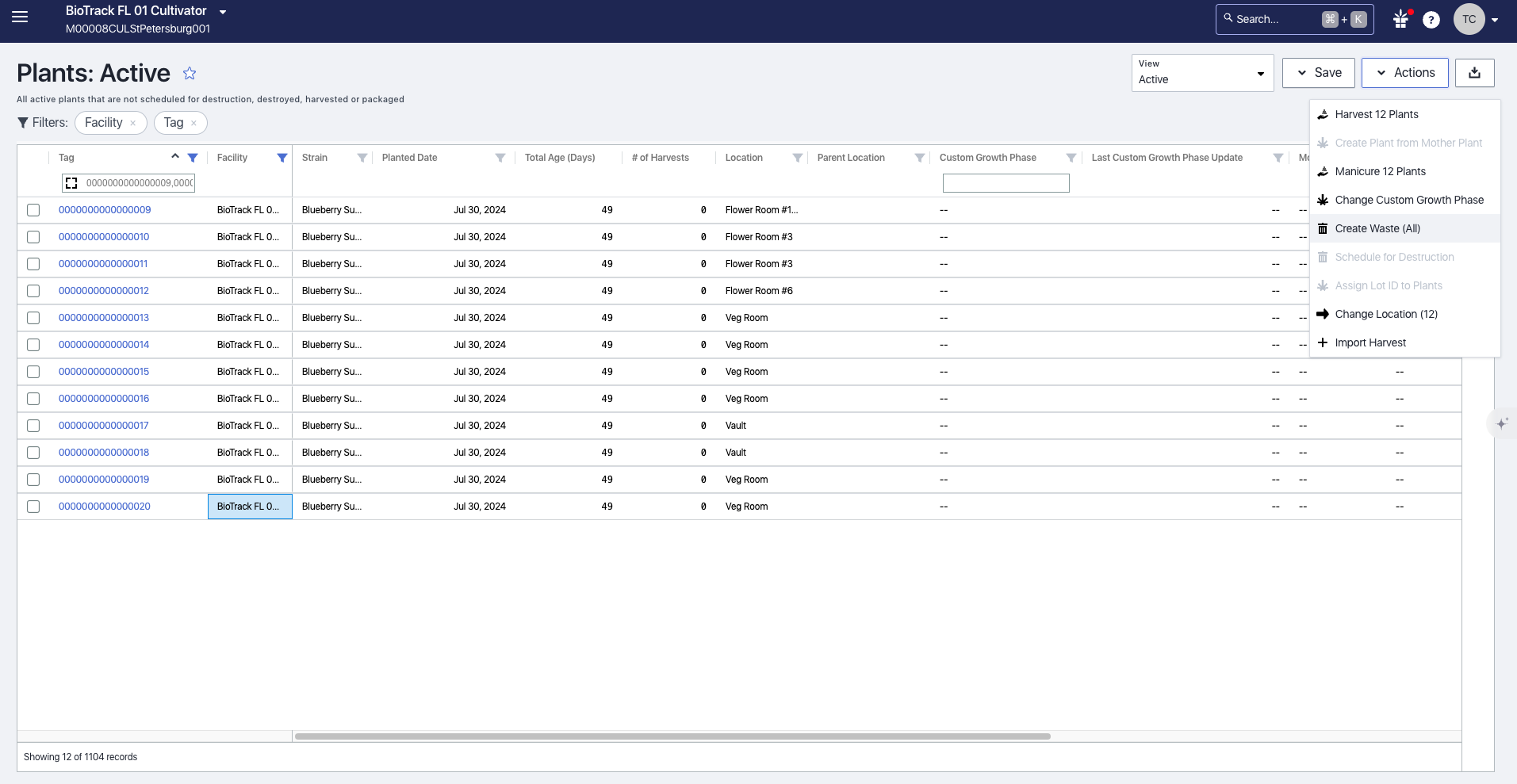The width and height of the screenshot is (1517, 784).
Task: Click the Total Age (Days) column header
Action: [560, 158]
